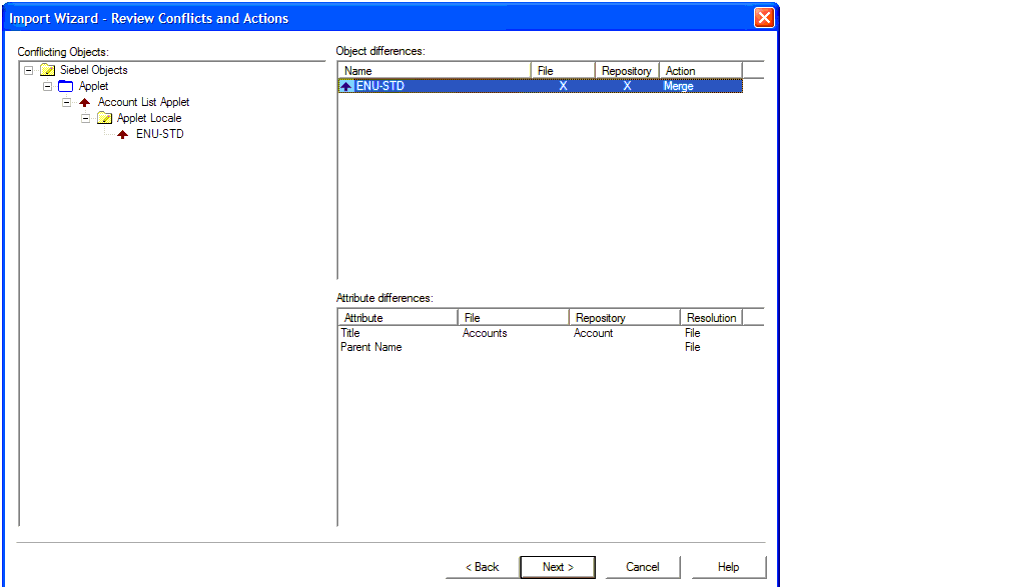Select Siebel Objects in the tree
Image resolution: width=1027 pixels, height=587 pixels.
tap(94, 70)
